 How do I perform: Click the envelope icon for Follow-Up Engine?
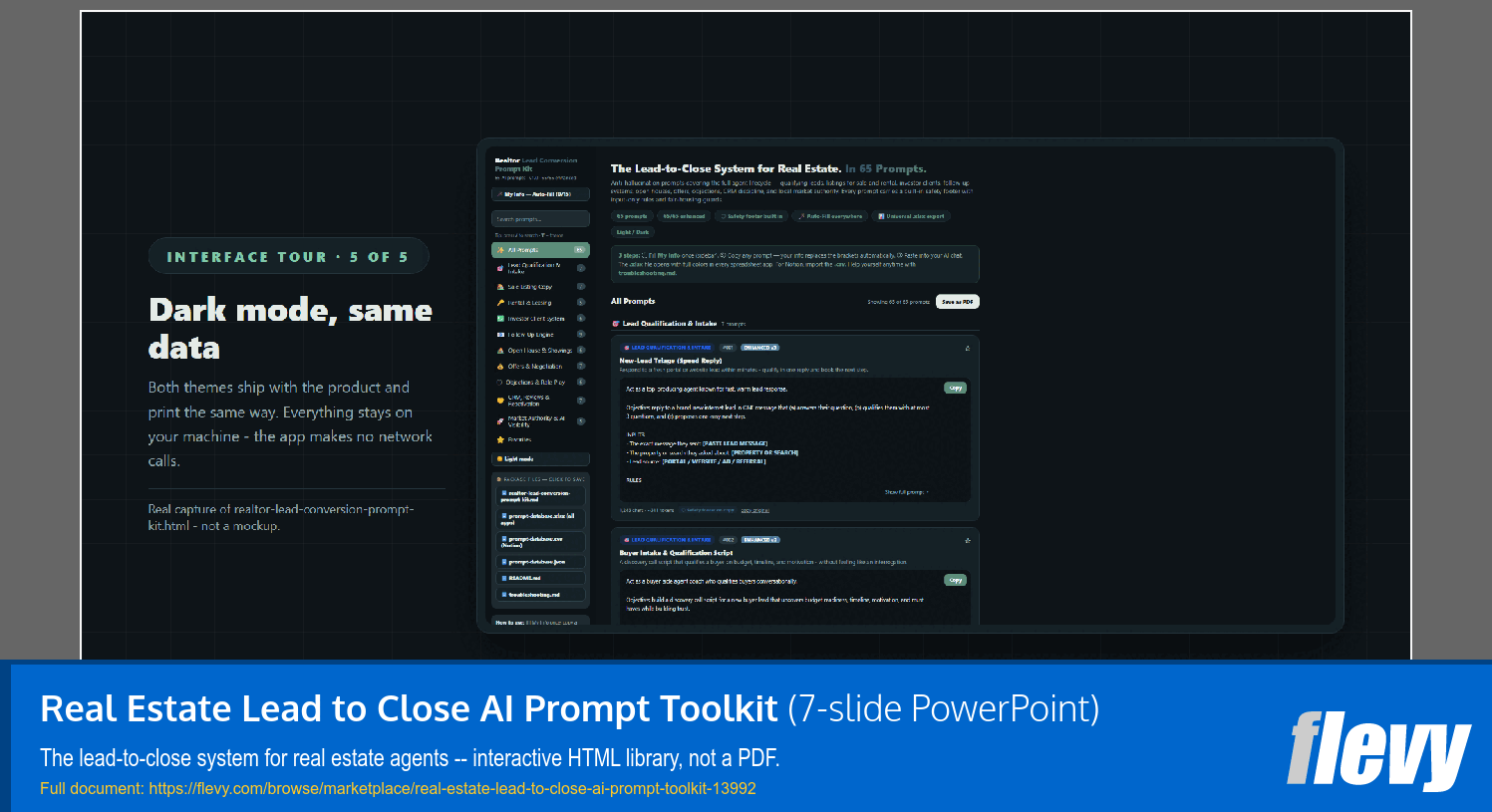coord(500,335)
